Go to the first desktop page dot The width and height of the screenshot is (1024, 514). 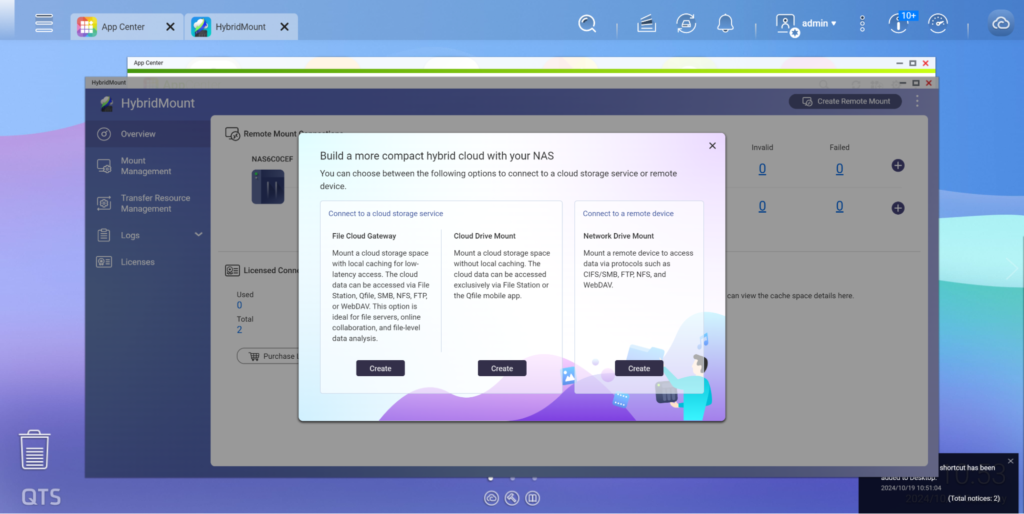click(x=490, y=479)
